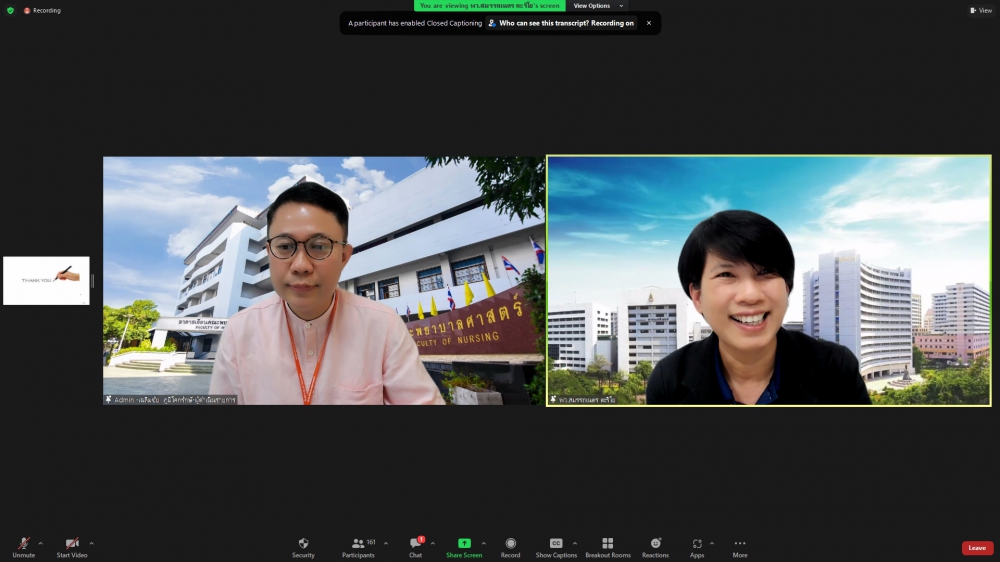The width and height of the screenshot is (1000, 562).
Task: Expand video options arrow beside Start Video
Action: point(91,543)
